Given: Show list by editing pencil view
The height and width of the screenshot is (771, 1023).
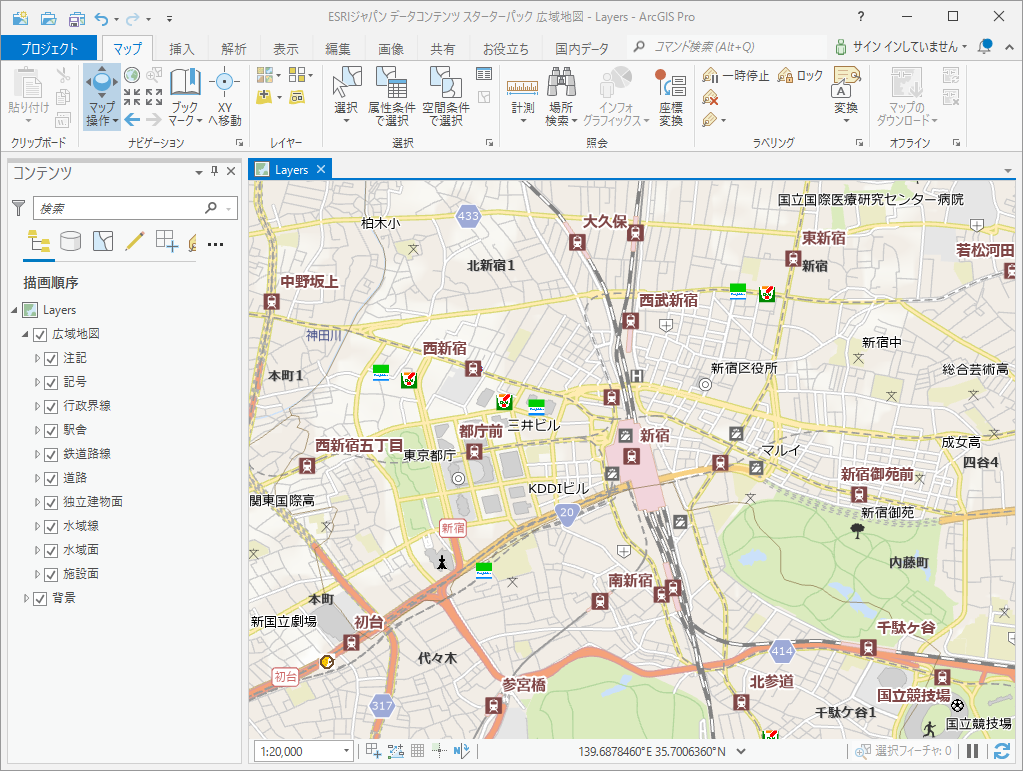Looking at the screenshot, I should [134, 241].
